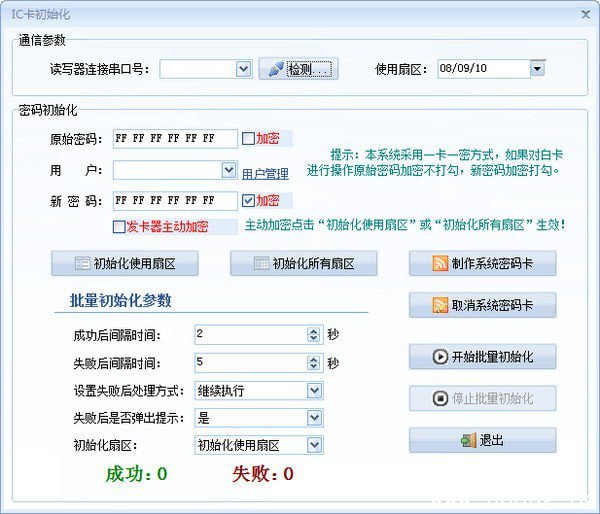The height and width of the screenshot is (514, 600).
Task: Click 失败后间隔时间 value field
Action: [251, 362]
